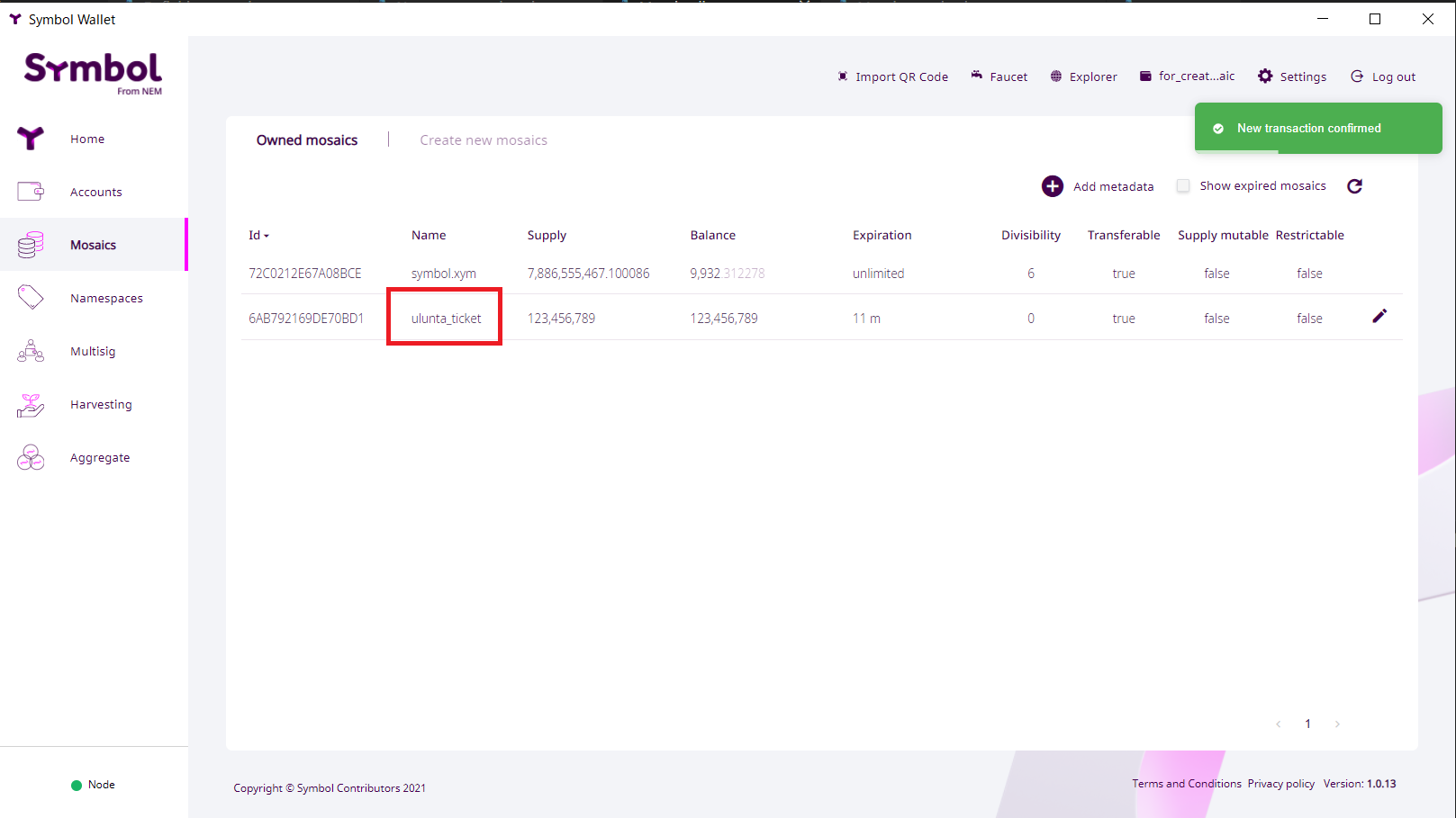
Task: Click the ulunta_ticket name cell
Action: [x=447, y=319]
